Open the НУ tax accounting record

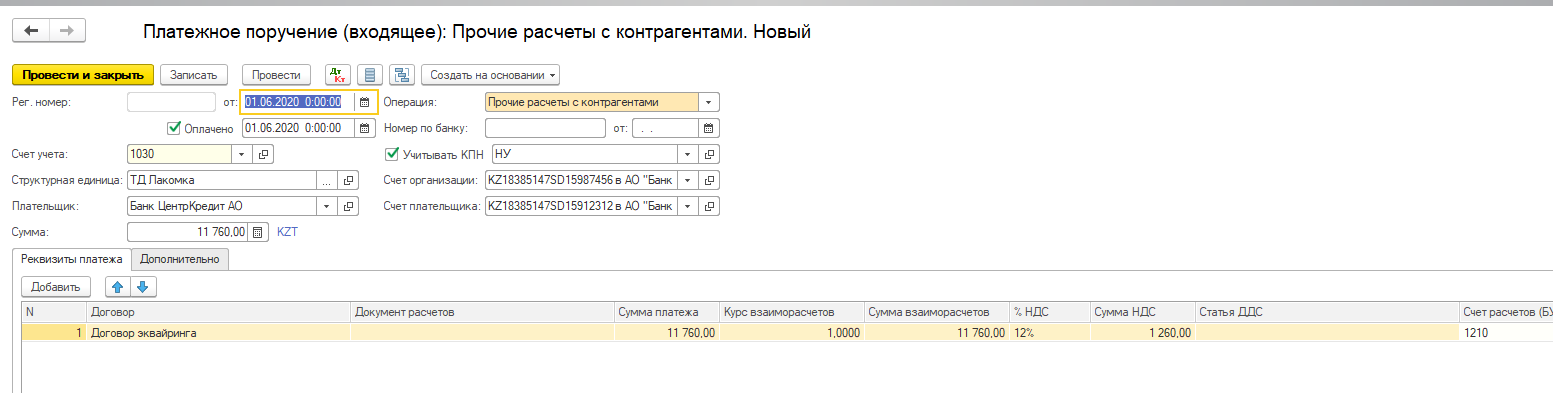point(710,154)
